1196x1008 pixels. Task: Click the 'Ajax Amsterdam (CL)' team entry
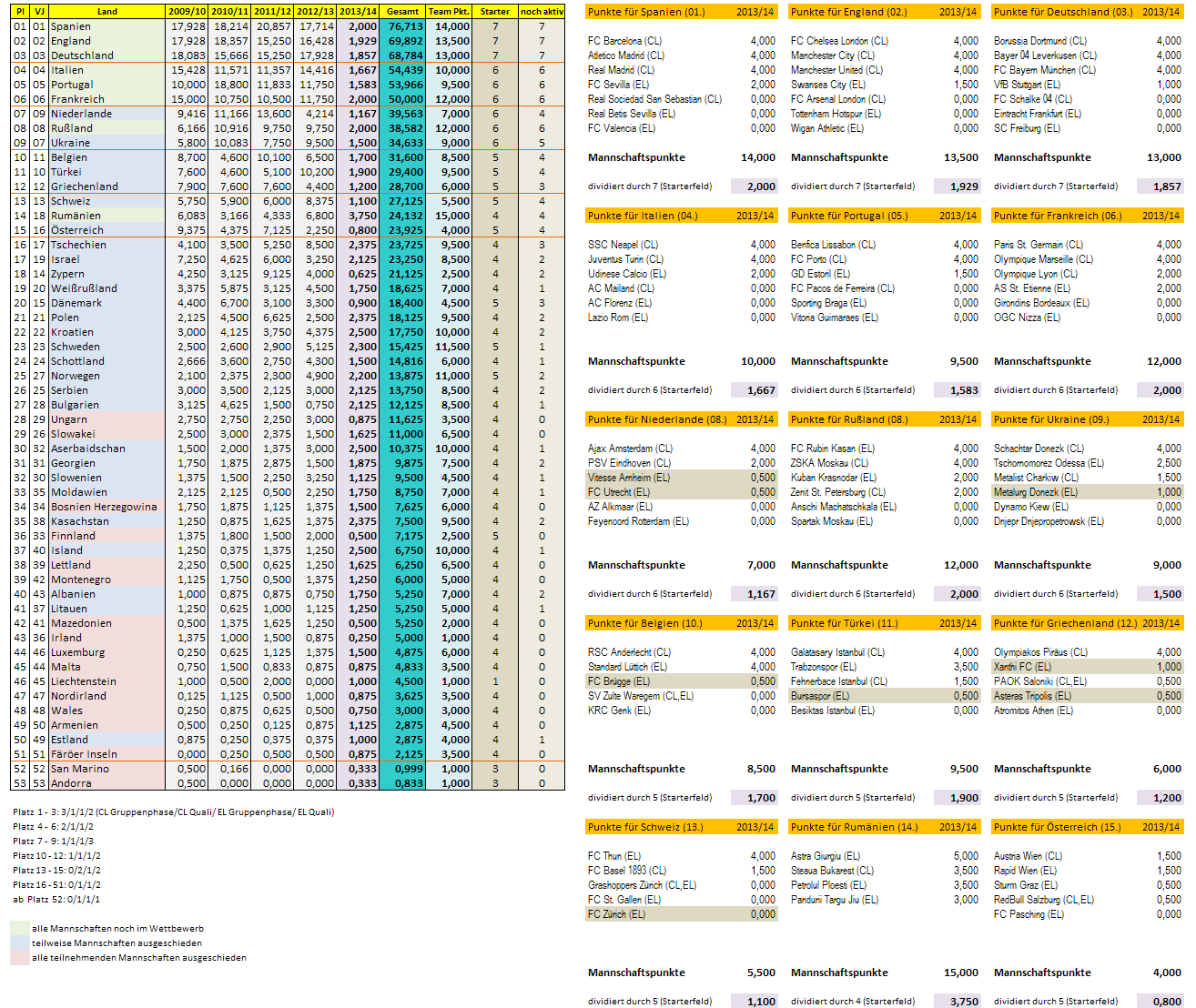(630, 449)
